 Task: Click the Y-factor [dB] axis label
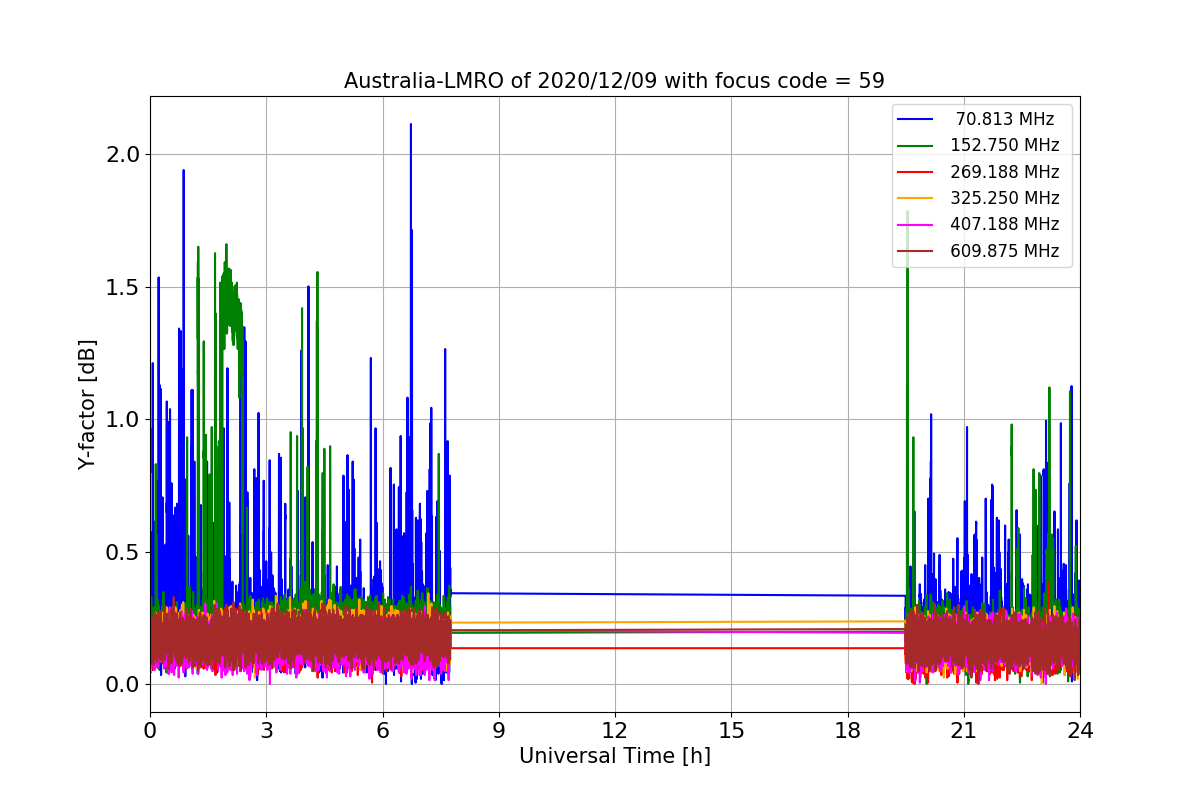click(x=88, y=404)
